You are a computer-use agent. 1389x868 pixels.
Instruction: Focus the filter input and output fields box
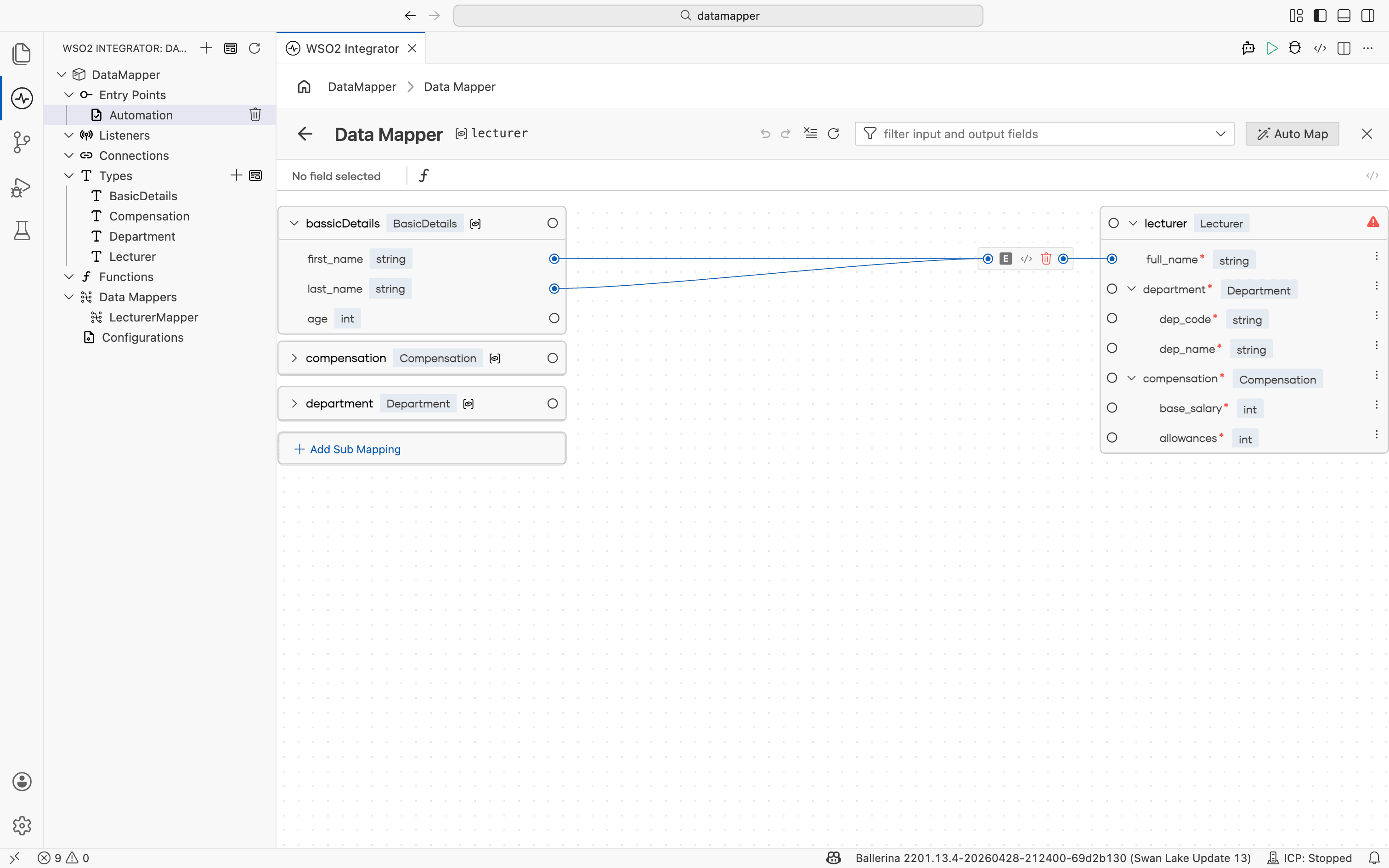pyautogui.click(x=1045, y=134)
